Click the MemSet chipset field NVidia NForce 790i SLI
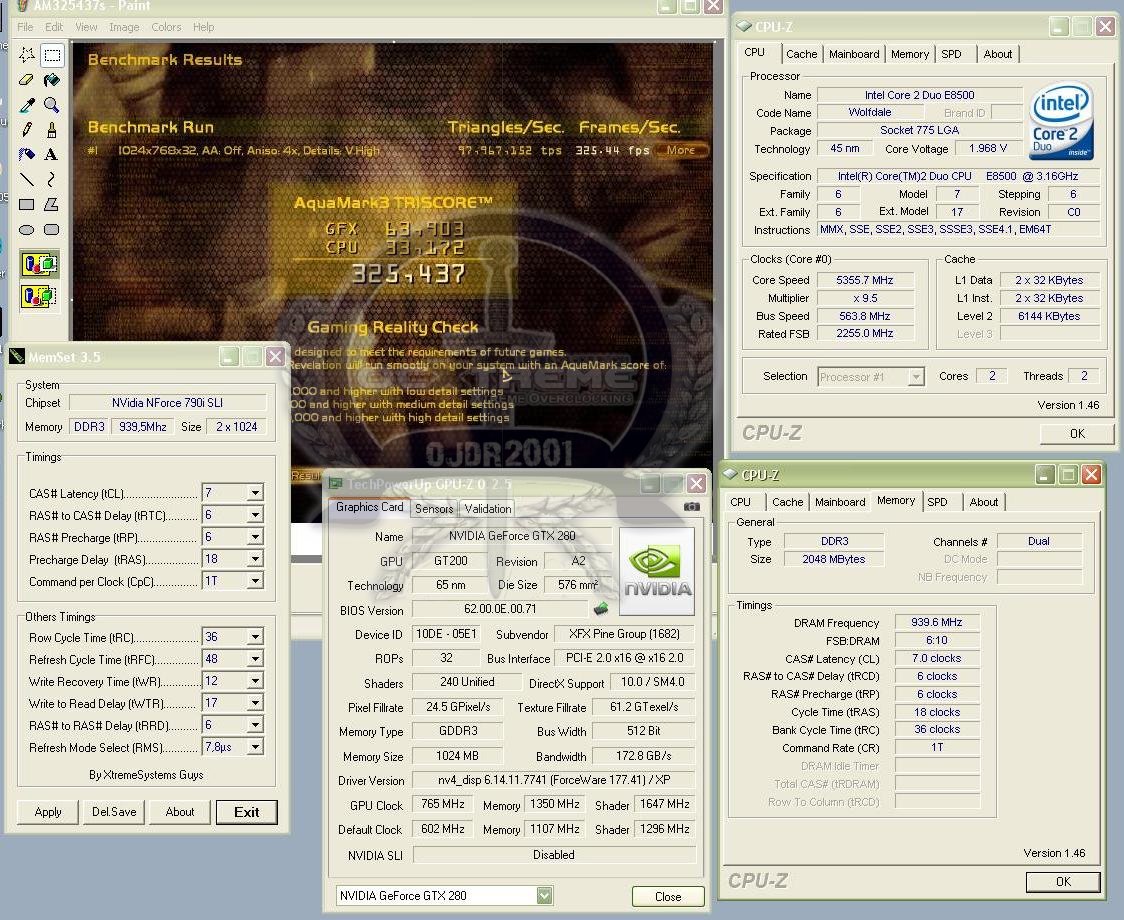Screen dimensions: 1124x920 click(168, 403)
